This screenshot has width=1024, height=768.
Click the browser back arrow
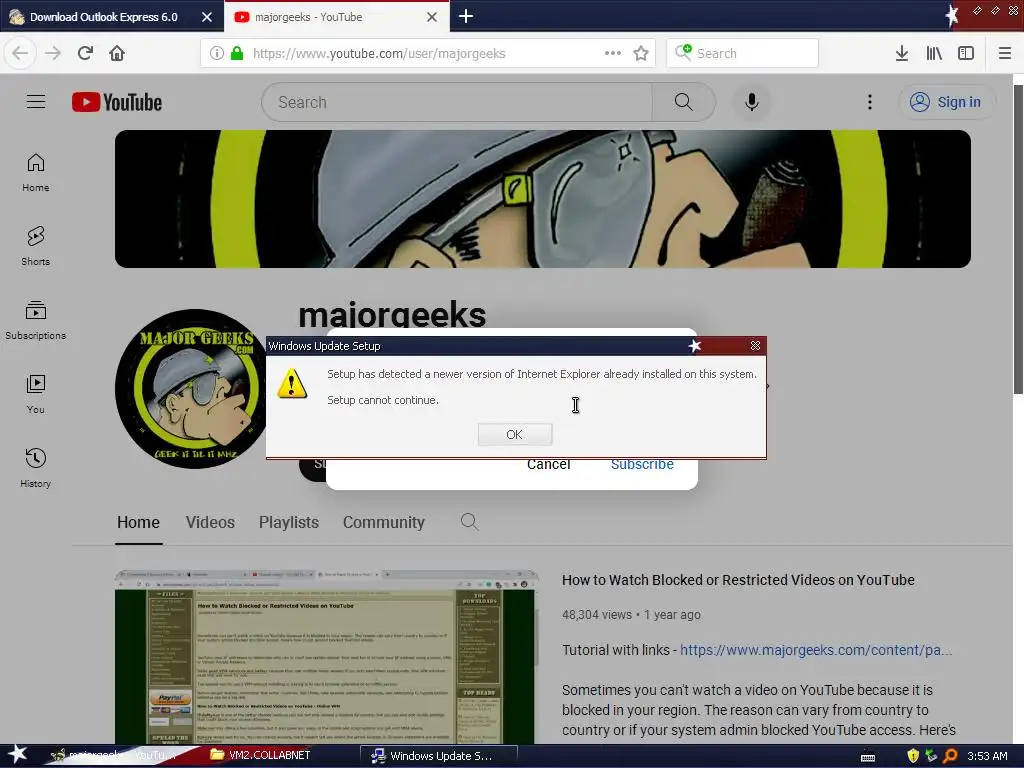20,53
